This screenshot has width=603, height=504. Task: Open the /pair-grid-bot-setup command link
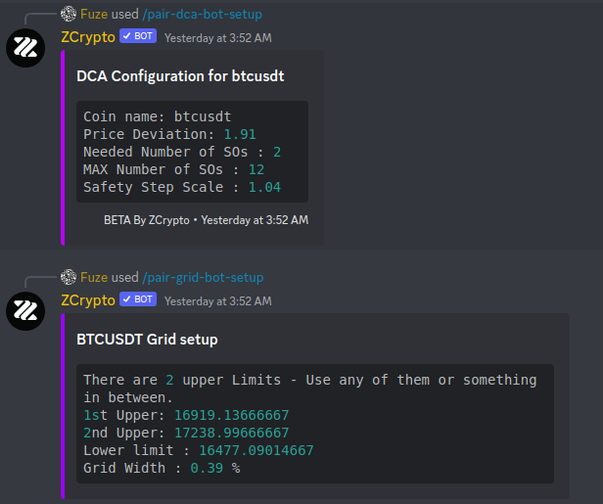pos(203,278)
